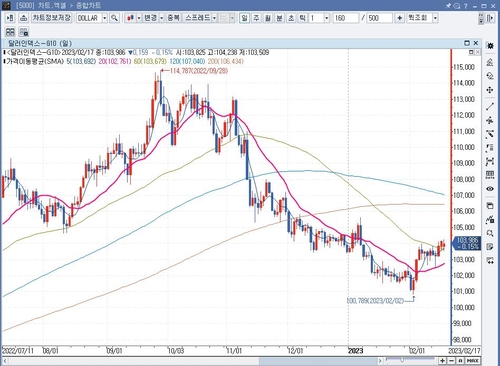The width and height of the screenshot is (500, 366).
Task: Click the eraser tool icon in sidebar
Action: [x=490, y=76]
